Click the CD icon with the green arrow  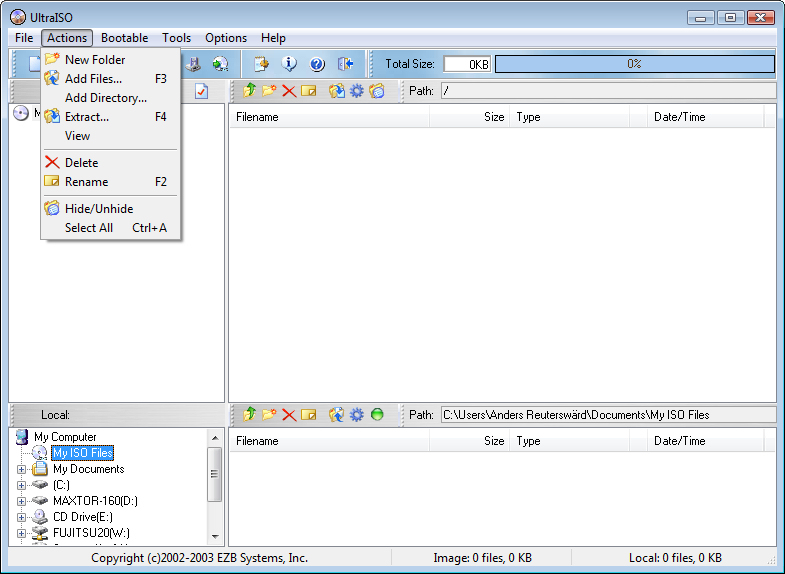220,64
